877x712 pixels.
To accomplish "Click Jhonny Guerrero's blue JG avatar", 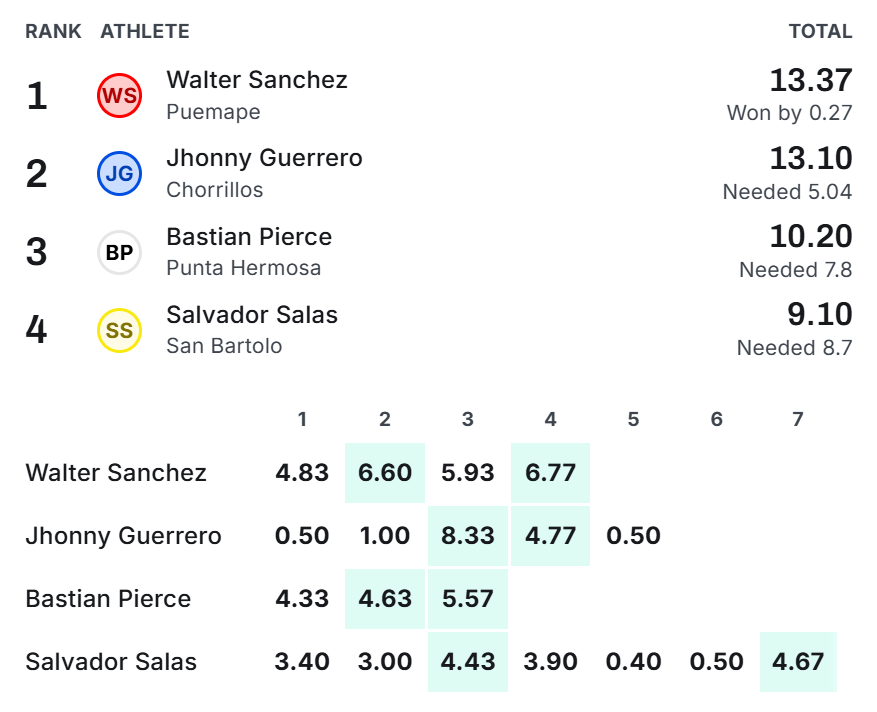I will (x=119, y=174).
